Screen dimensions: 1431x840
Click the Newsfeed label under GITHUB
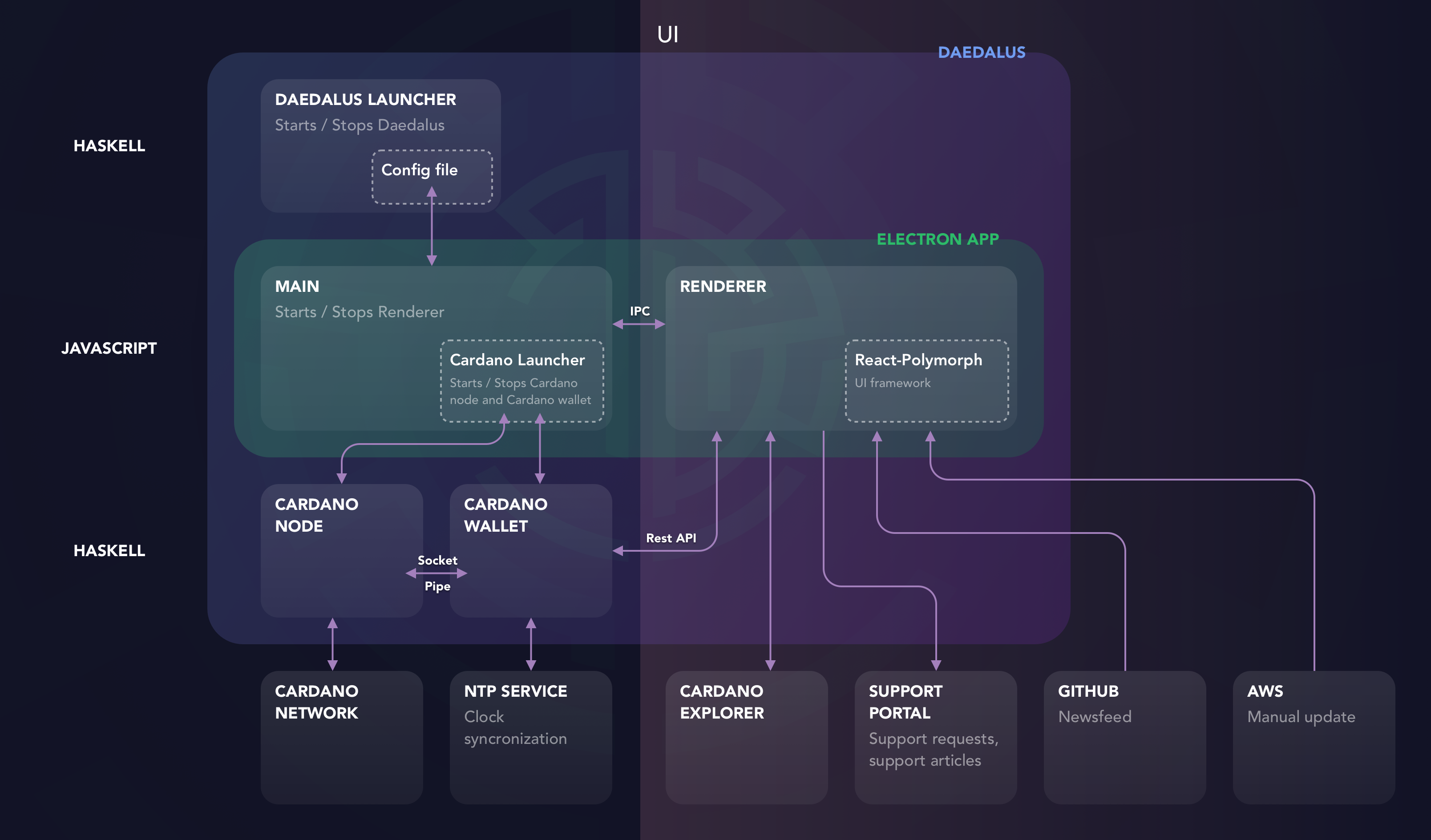(1094, 717)
